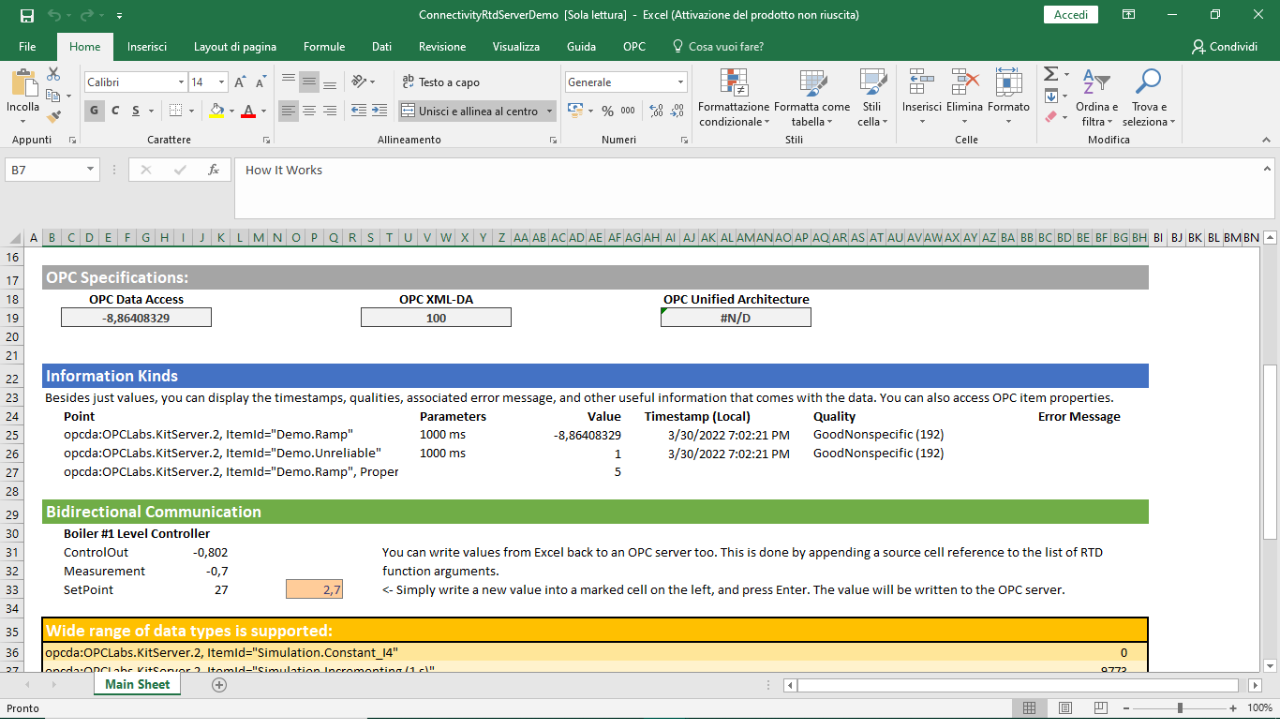
Task: Toggle top vertical alignment
Action: tap(289, 82)
